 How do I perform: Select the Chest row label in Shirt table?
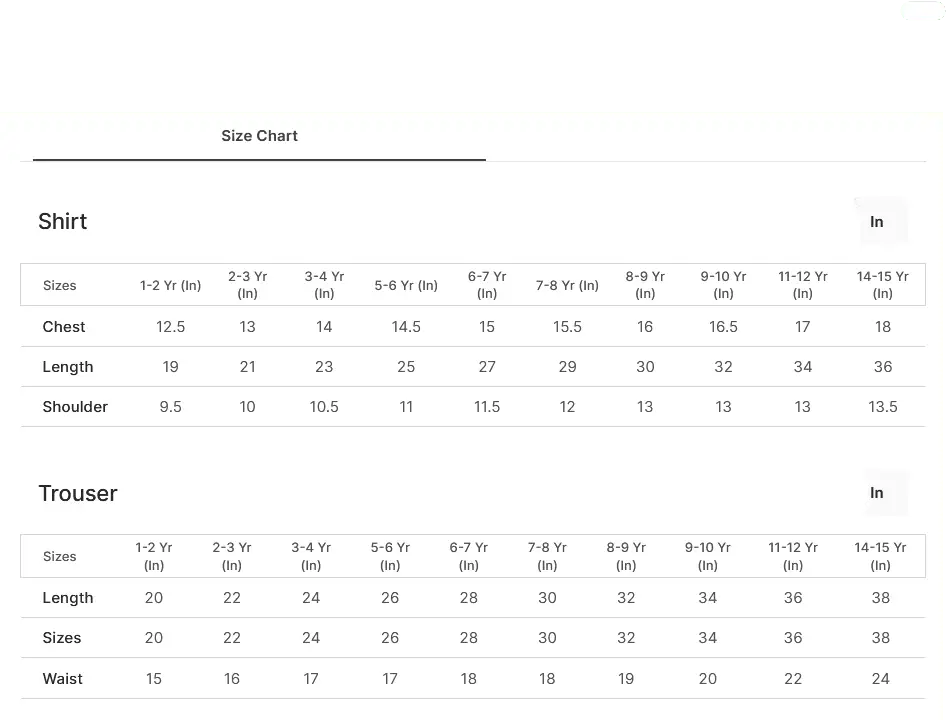[64, 327]
